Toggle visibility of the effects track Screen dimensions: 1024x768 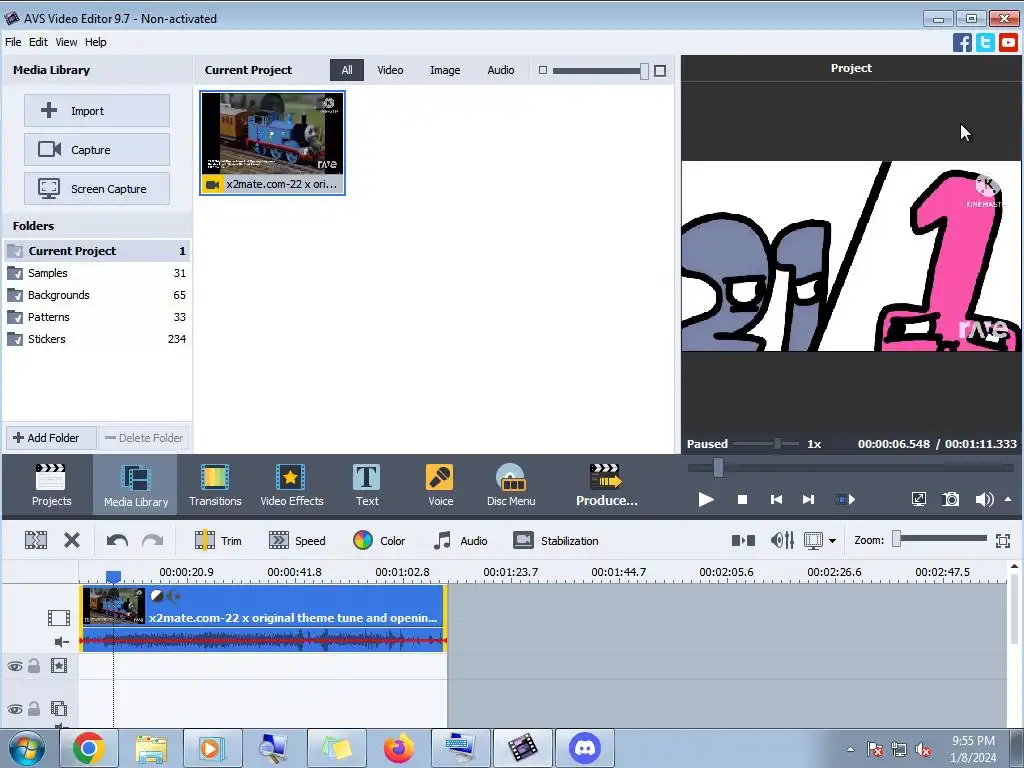pos(14,666)
